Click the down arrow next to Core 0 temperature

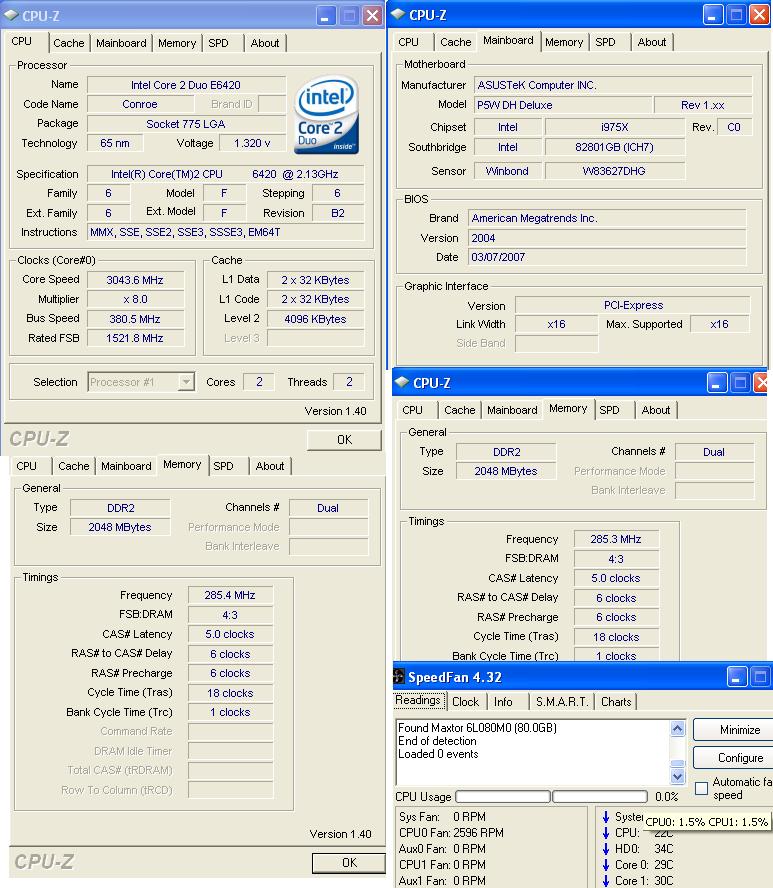[605, 865]
